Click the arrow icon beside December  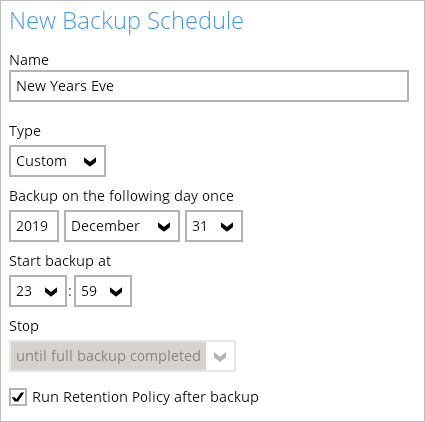pyautogui.click(x=164, y=227)
